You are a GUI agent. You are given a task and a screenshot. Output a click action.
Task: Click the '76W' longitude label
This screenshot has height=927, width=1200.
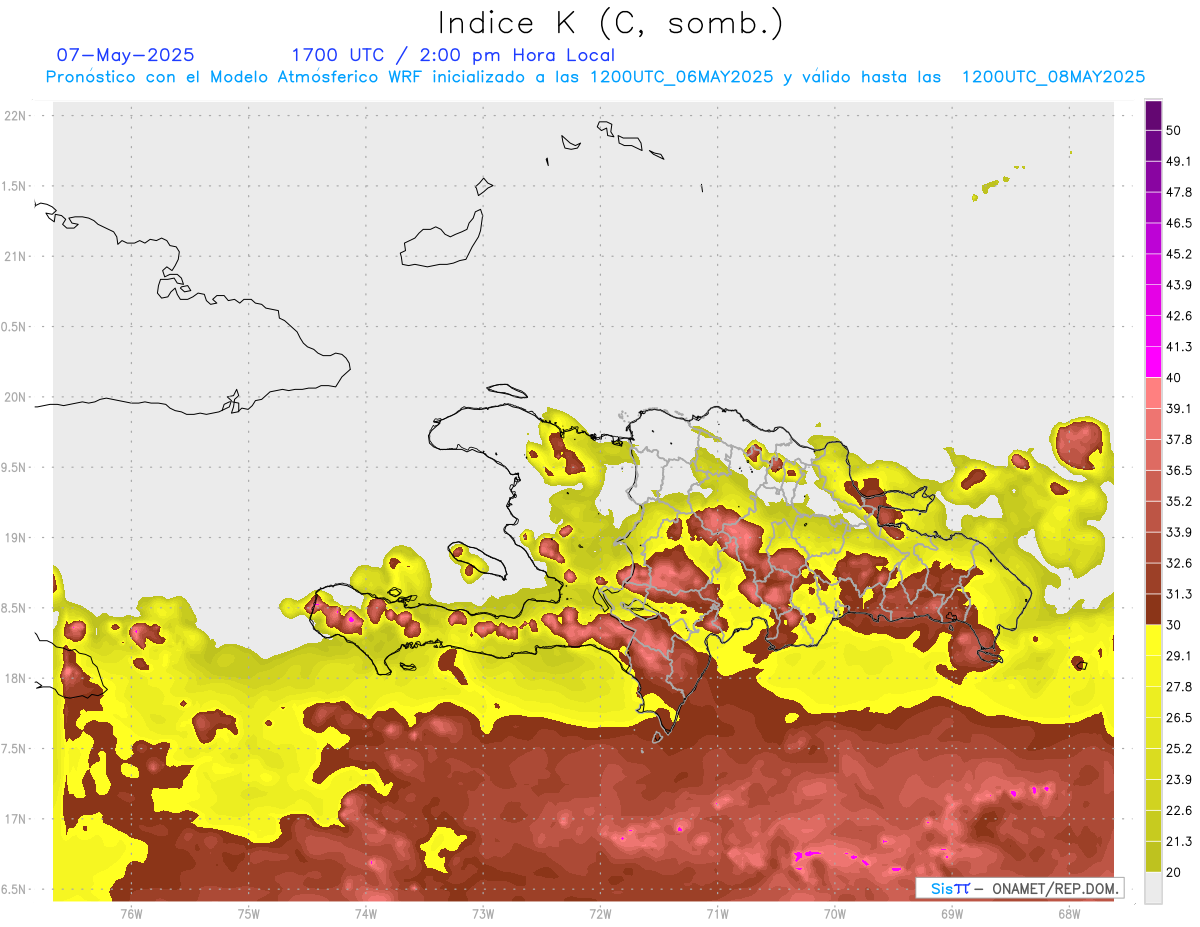click(131, 914)
